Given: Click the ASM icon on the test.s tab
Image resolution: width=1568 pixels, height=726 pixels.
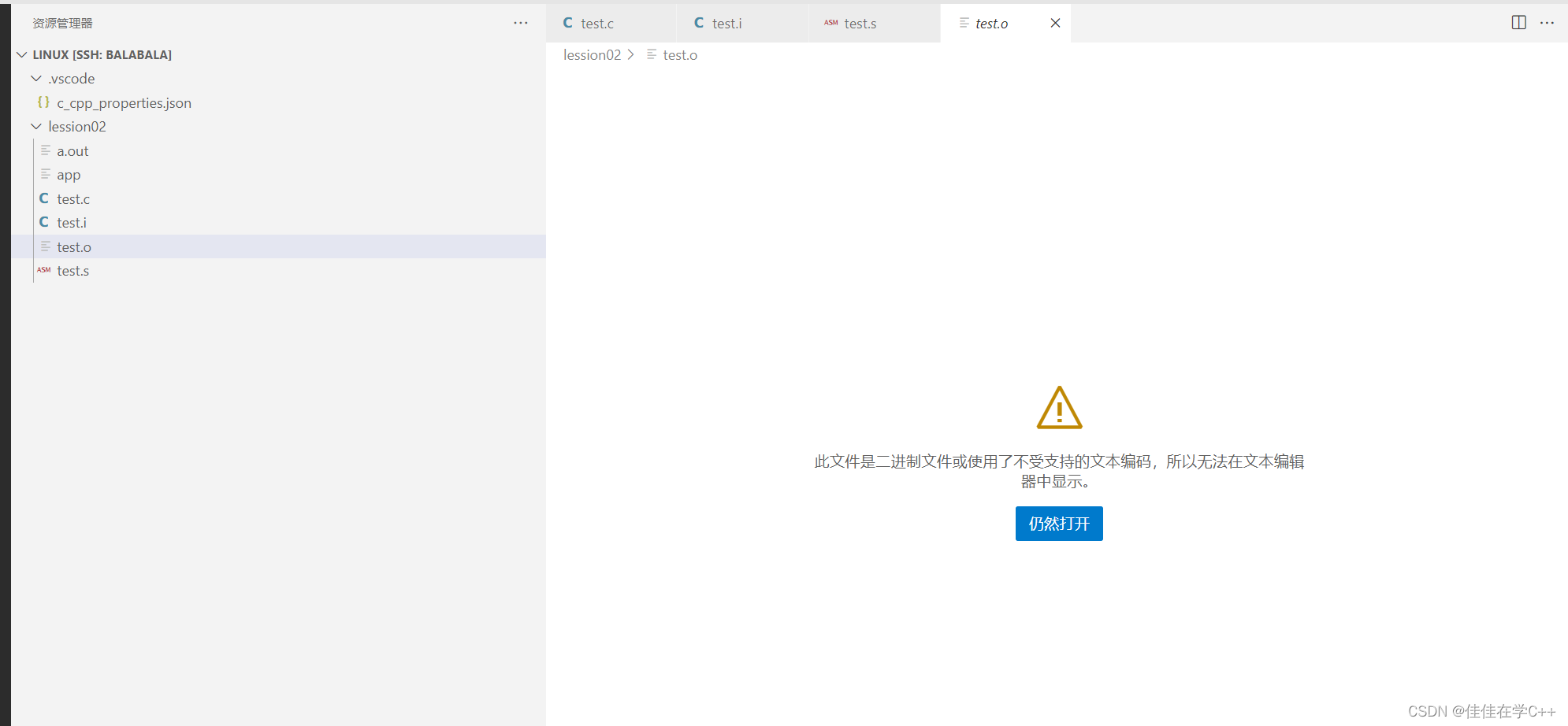Looking at the screenshot, I should (830, 23).
